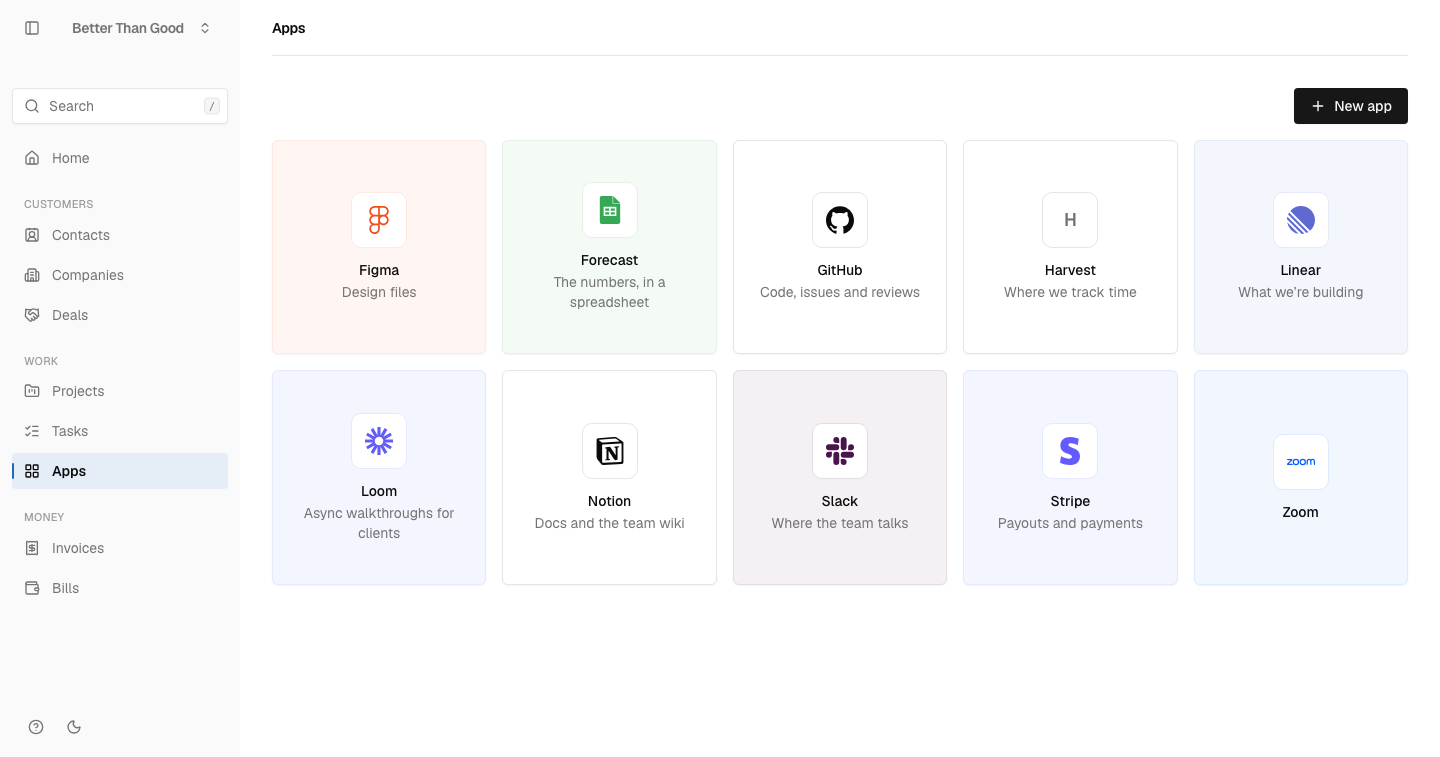
Task: Navigate to Projects page
Action: (x=120, y=391)
